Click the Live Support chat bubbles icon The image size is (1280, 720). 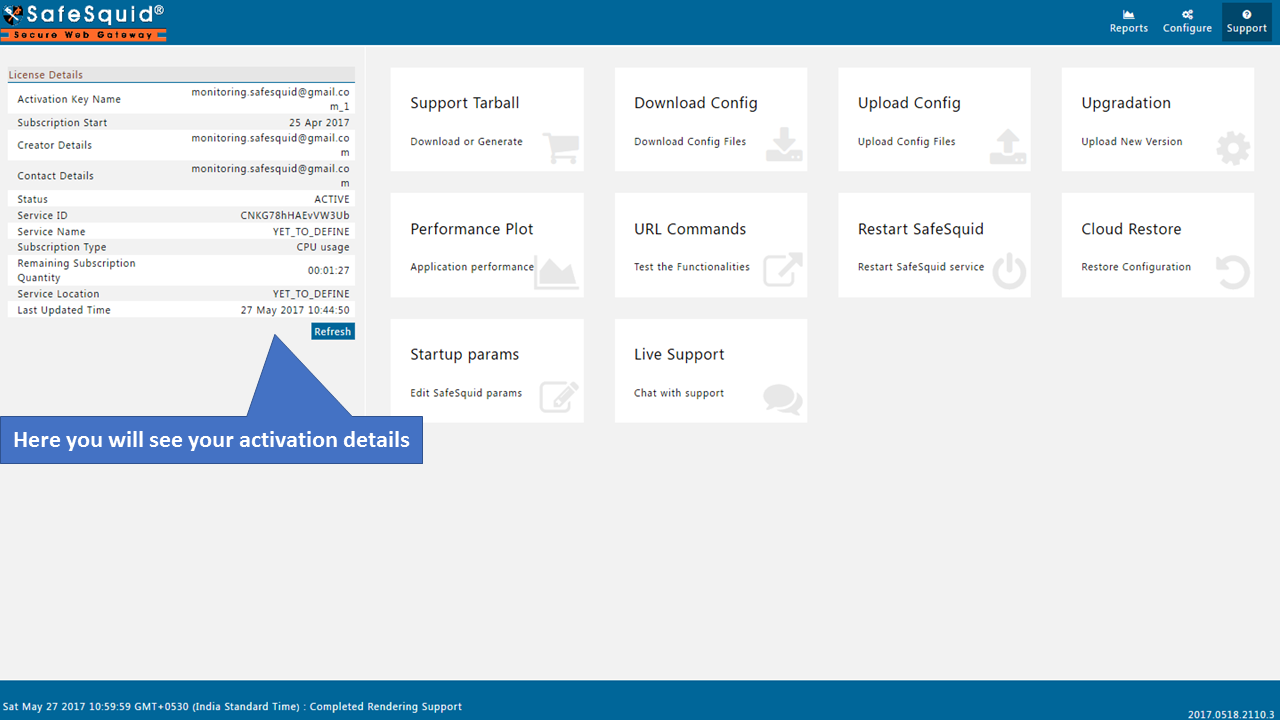[783, 399]
